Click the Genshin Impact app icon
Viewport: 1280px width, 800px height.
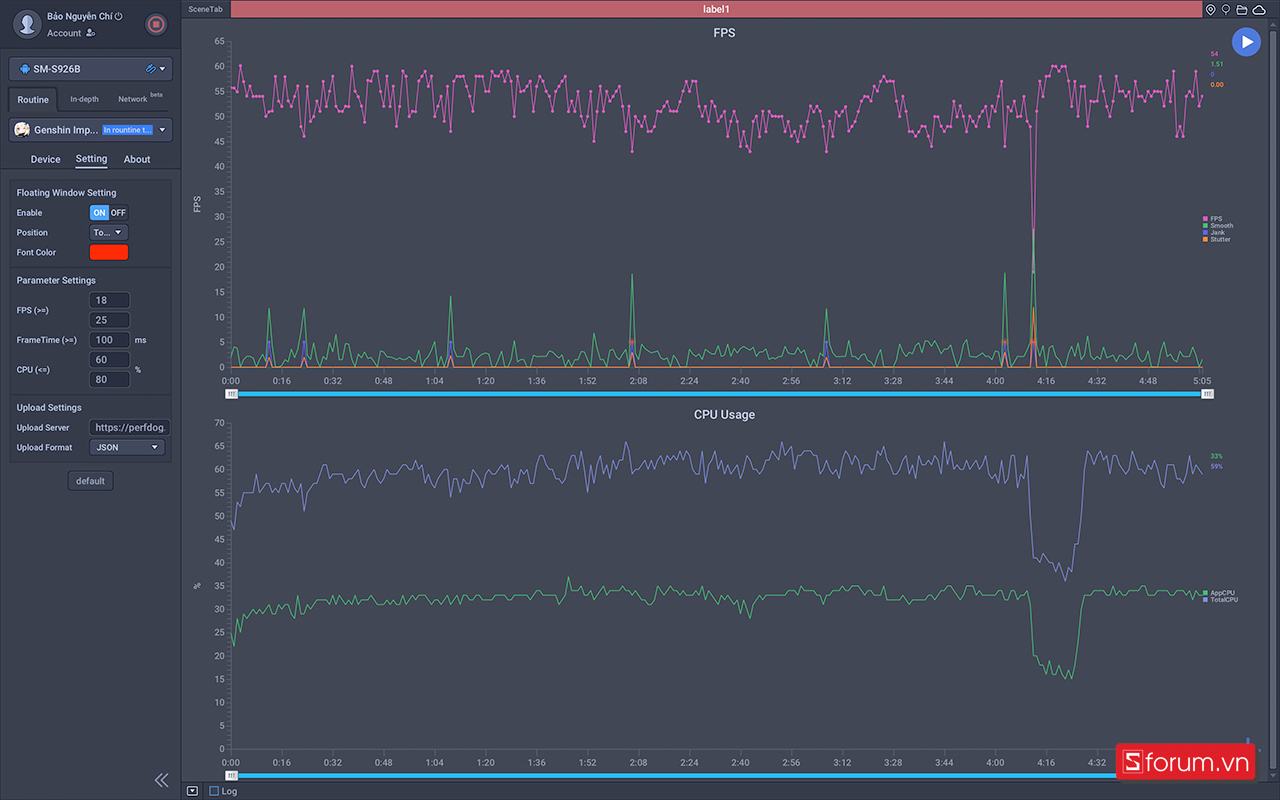[x=21, y=129]
